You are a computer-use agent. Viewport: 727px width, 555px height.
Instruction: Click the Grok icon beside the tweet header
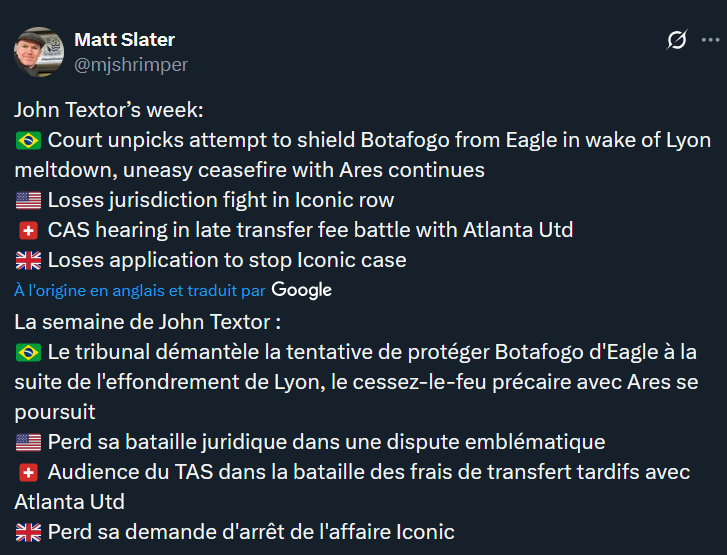click(x=677, y=40)
